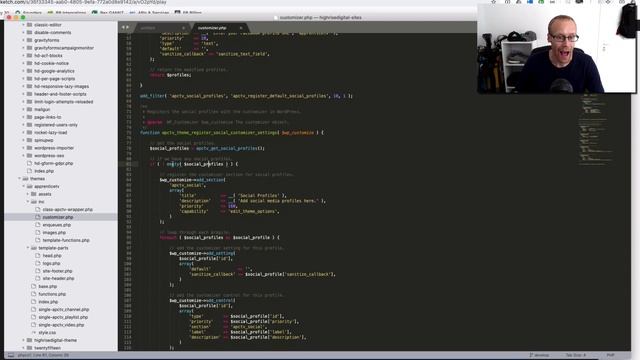Click the git branch indicator in status bar

(x=540, y=356)
